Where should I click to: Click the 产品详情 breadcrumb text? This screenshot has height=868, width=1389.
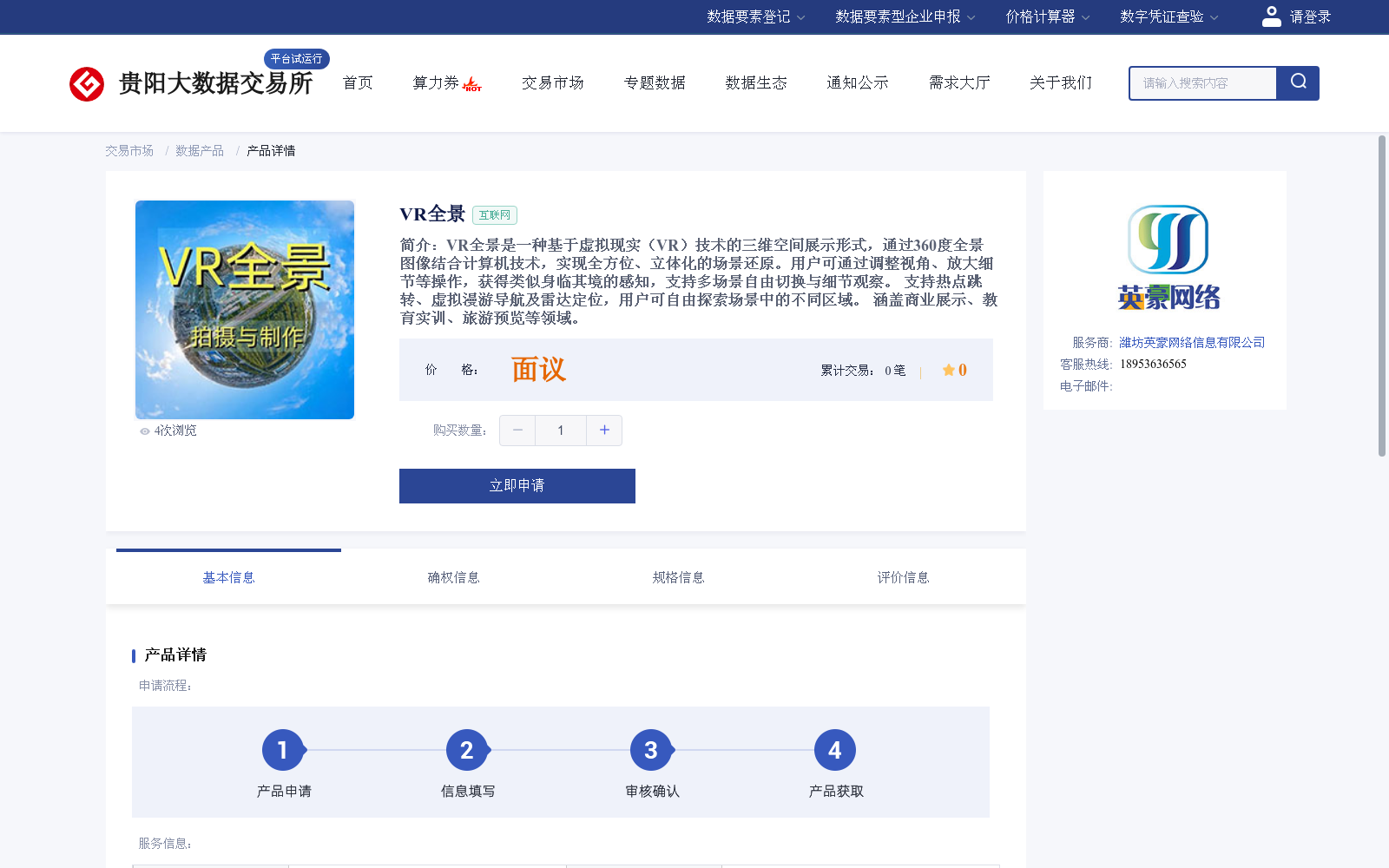coord(271,151)
